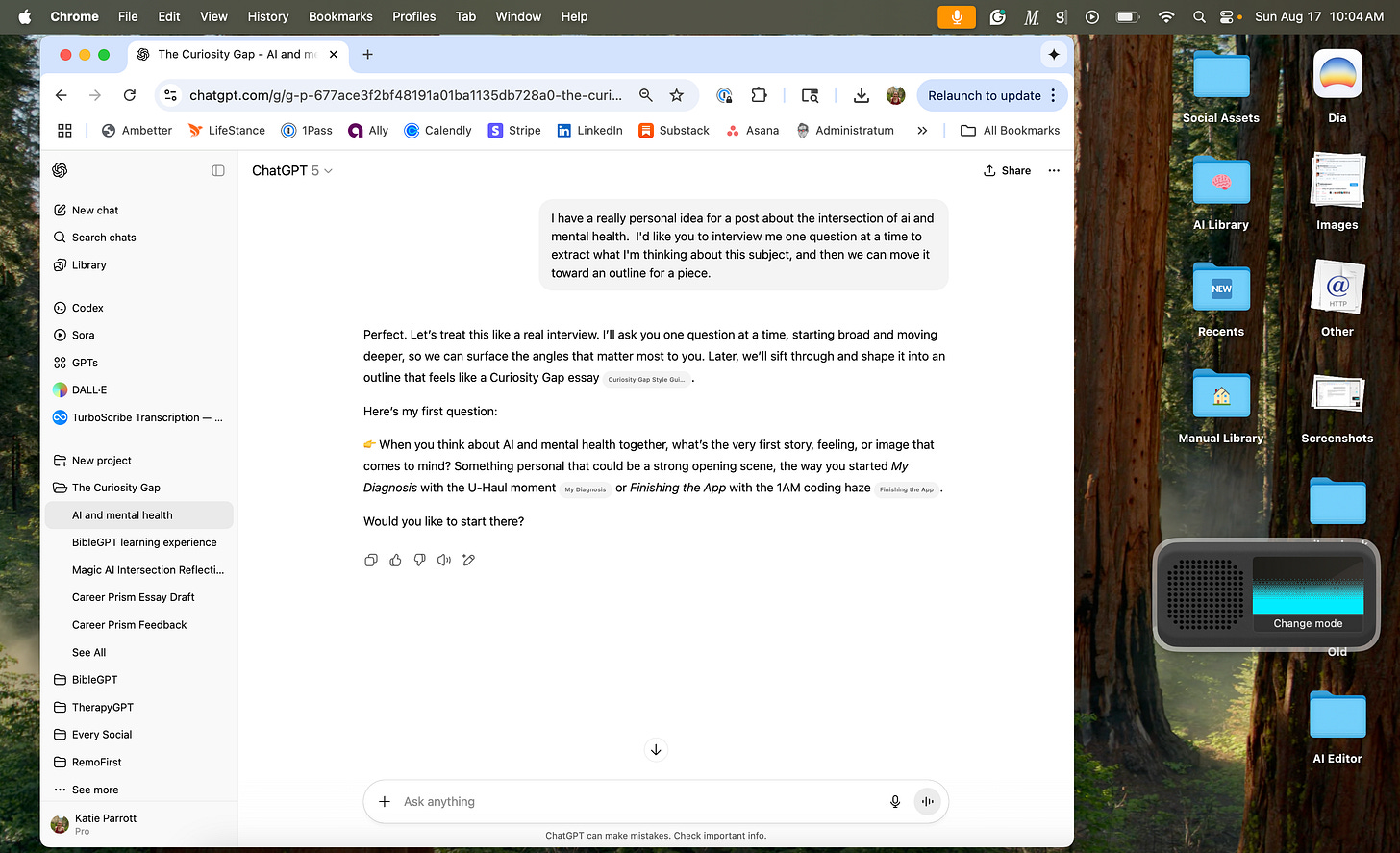Collapse the ChatGPT sidebar

pyautogui.click(x=218, y=170)
